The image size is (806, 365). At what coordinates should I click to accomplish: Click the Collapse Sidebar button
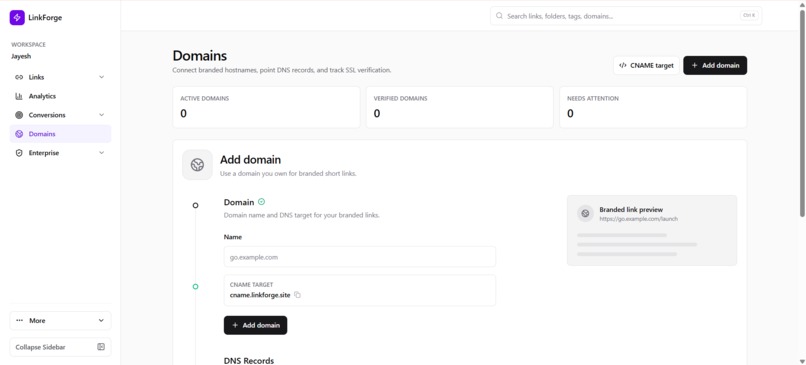click(x=60, y=347)
